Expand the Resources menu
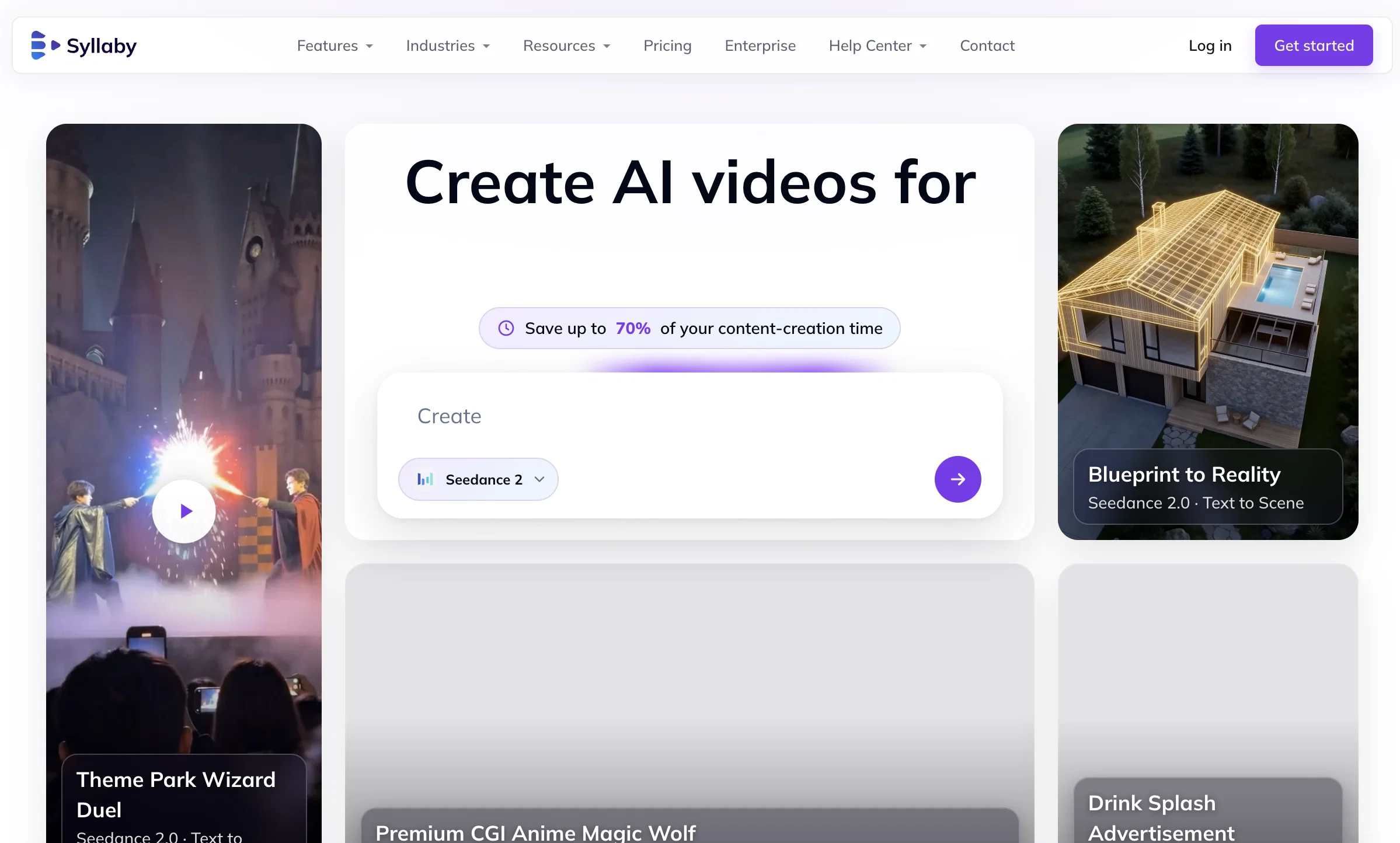 click(x=567, y=46)
